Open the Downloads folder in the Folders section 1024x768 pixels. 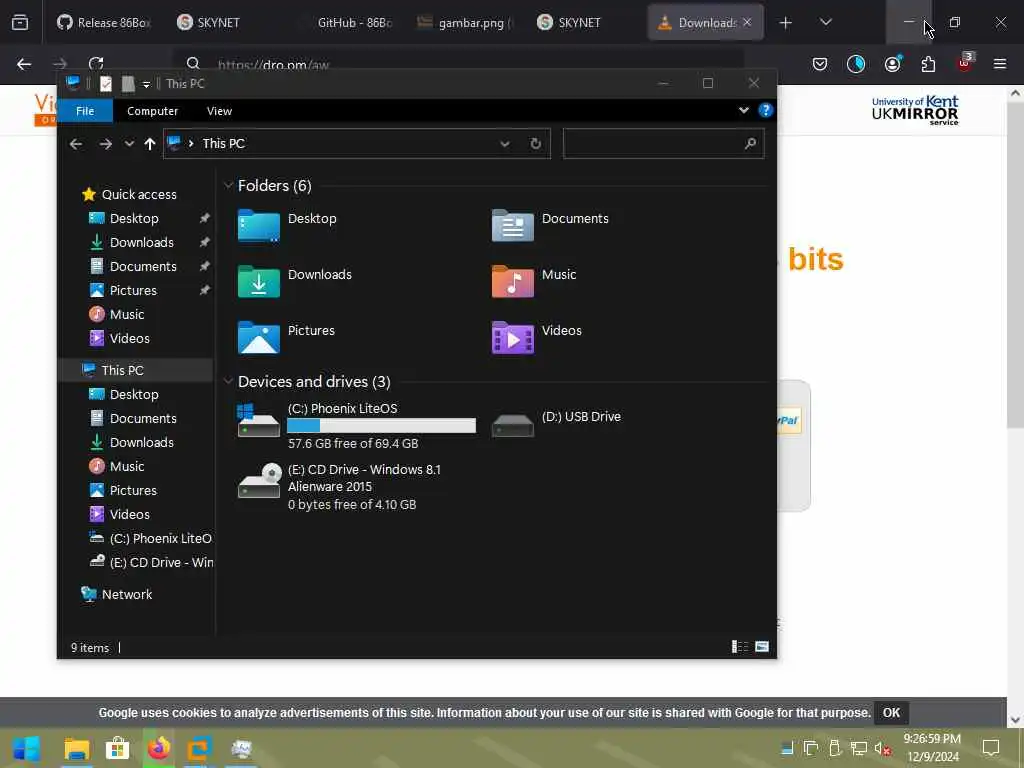295,281
